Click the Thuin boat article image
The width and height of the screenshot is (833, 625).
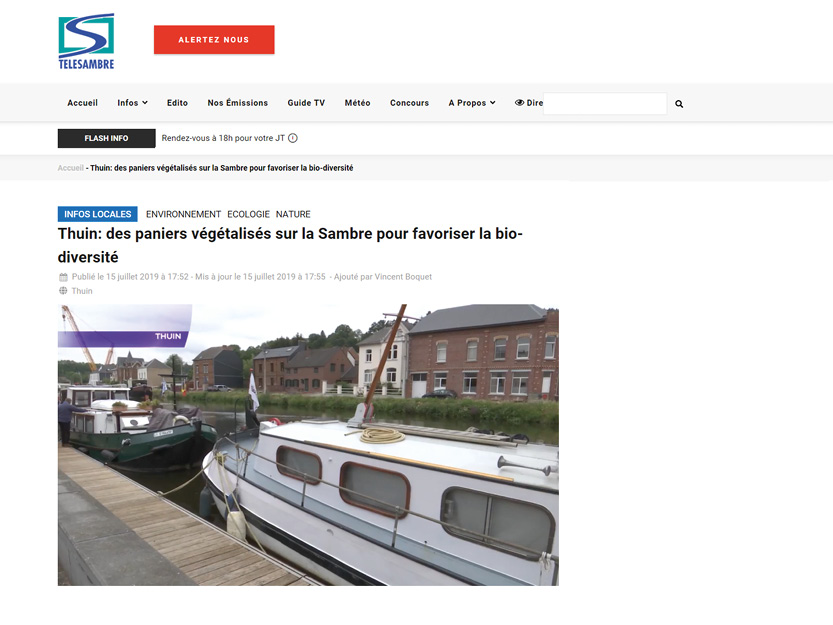point(308,445)
